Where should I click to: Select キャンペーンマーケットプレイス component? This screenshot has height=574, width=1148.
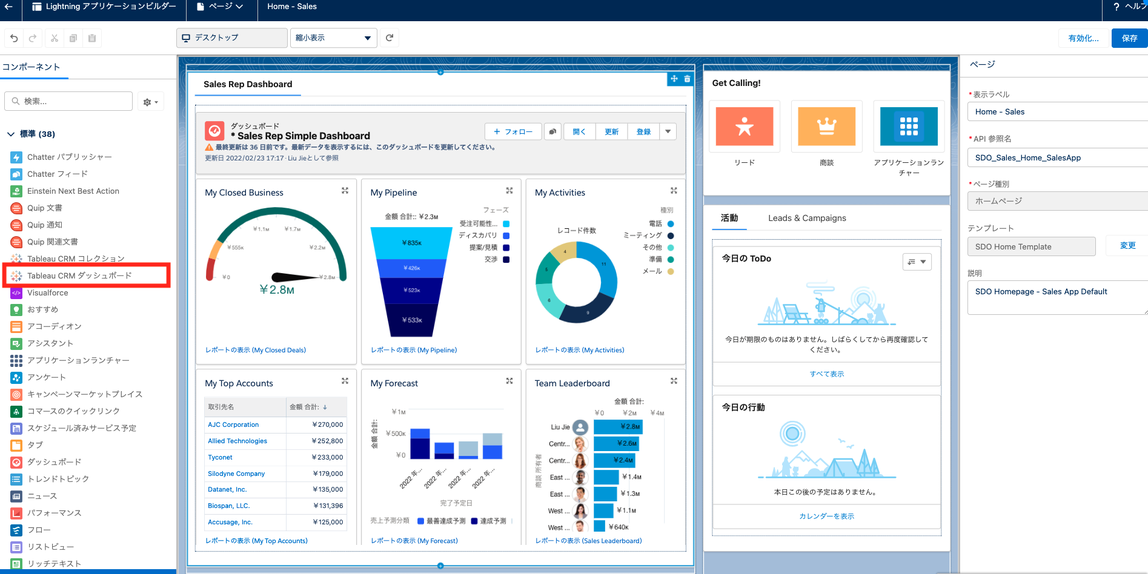click(85, 394)
